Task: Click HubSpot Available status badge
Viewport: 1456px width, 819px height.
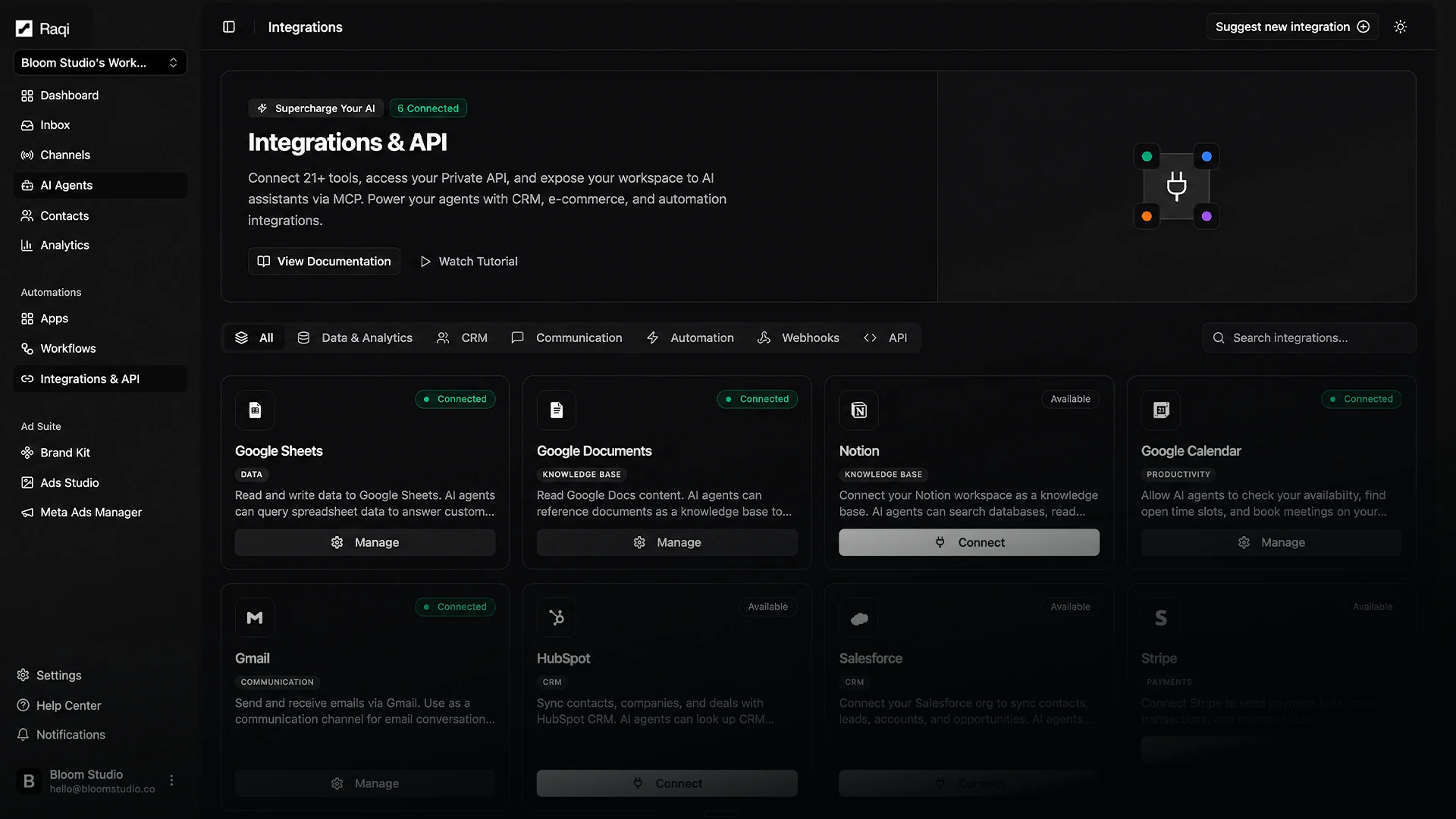Action: [x=768, y=607]
